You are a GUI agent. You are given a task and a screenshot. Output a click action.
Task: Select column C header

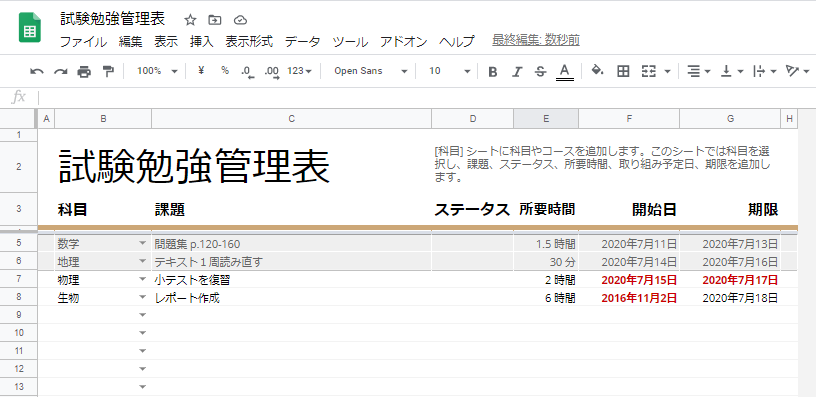[x=291, y=119]
